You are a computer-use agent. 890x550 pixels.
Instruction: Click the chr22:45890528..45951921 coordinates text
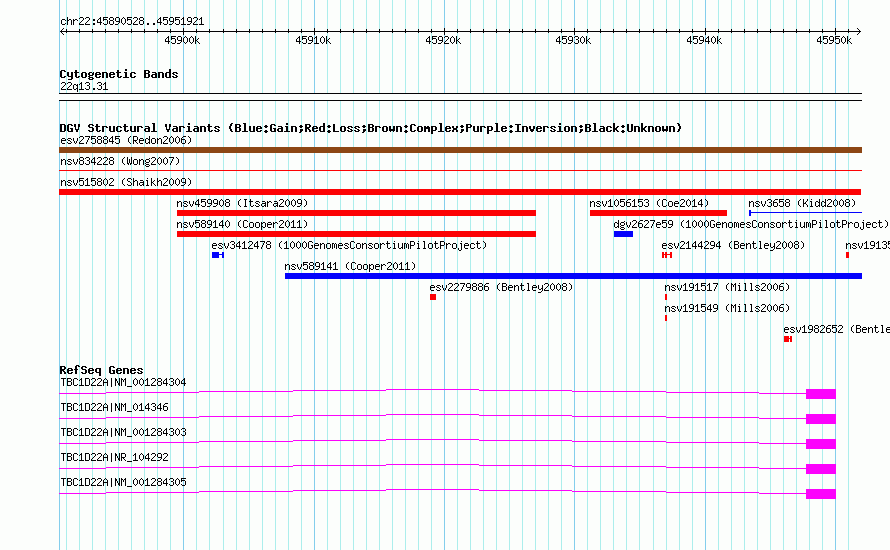(x=132, y=22)
